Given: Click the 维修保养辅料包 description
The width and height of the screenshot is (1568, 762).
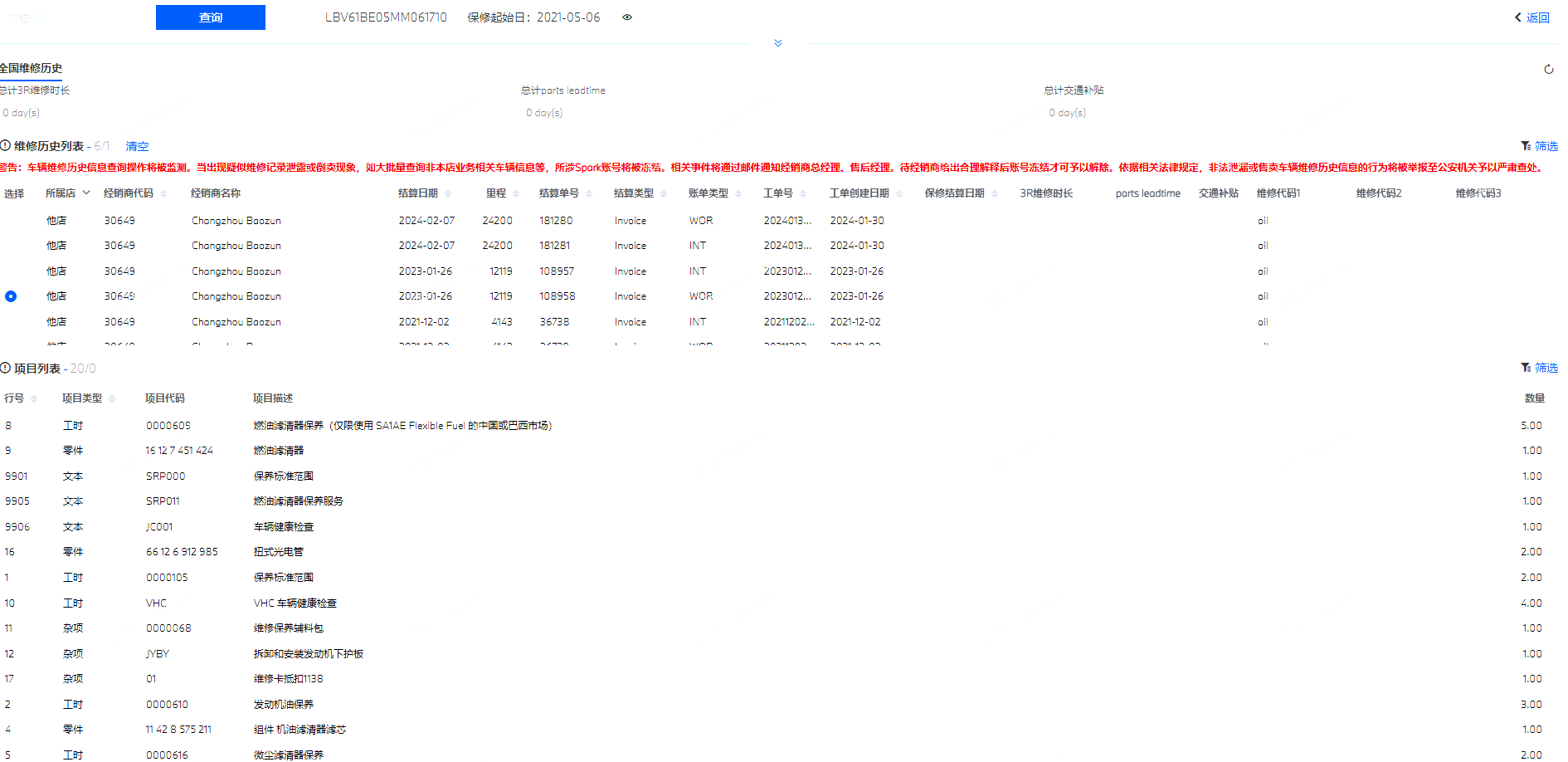Looking at the screenshot, I should coord(289,628).
